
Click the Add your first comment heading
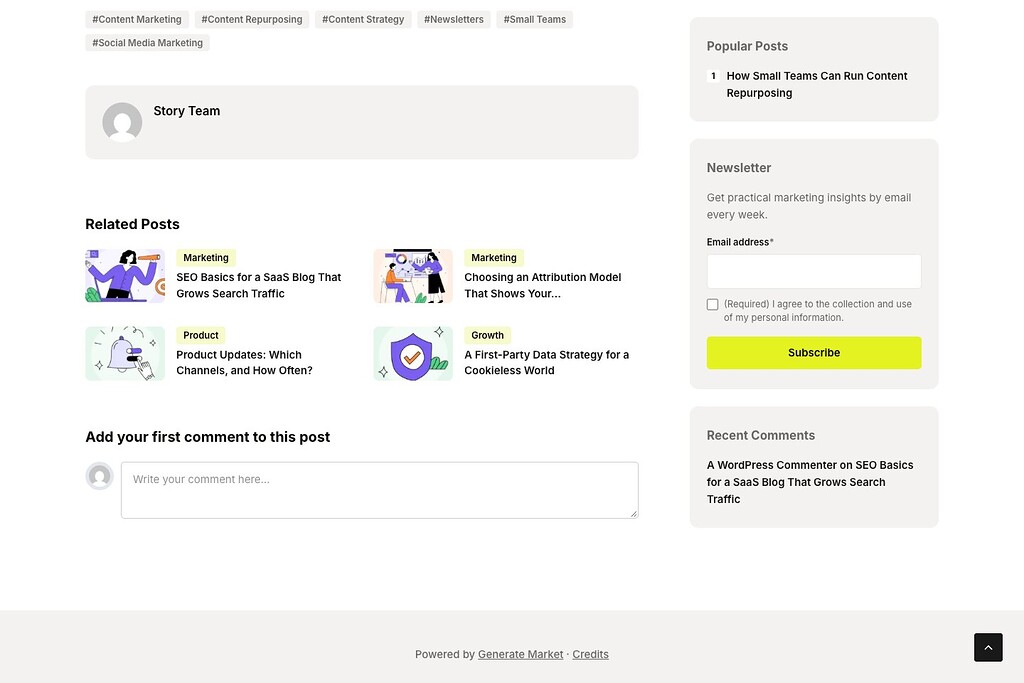click(208, 437)
